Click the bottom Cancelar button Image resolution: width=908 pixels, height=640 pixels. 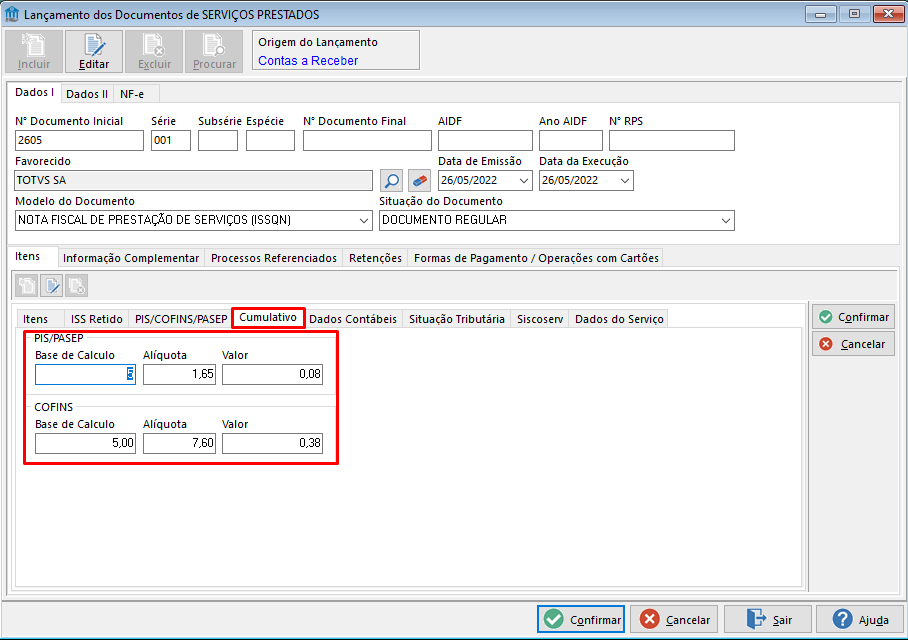click(x=675, y=620)
